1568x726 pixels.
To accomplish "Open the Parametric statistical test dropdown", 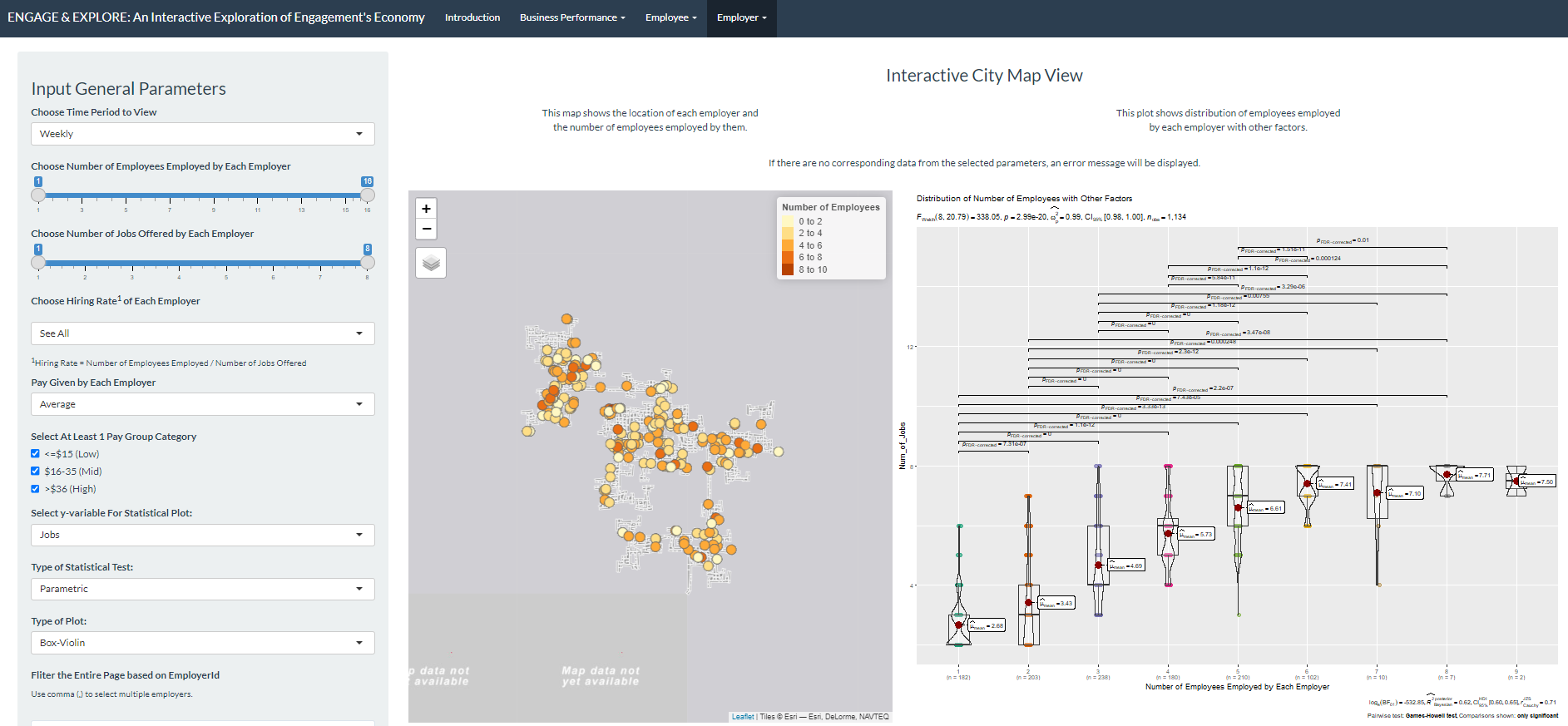I will click(x=202, y=589).
